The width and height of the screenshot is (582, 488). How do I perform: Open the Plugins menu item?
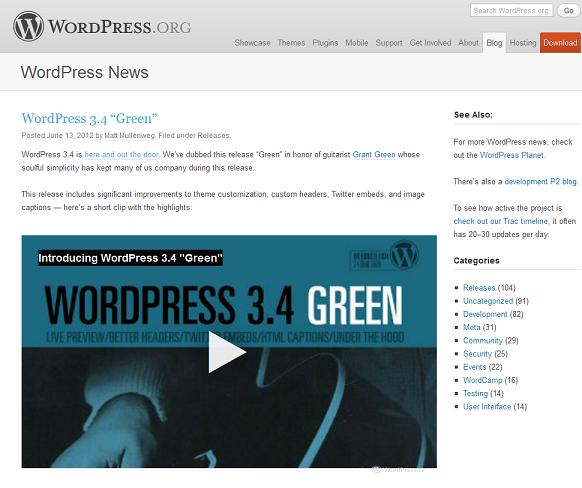tap(325, 43)
